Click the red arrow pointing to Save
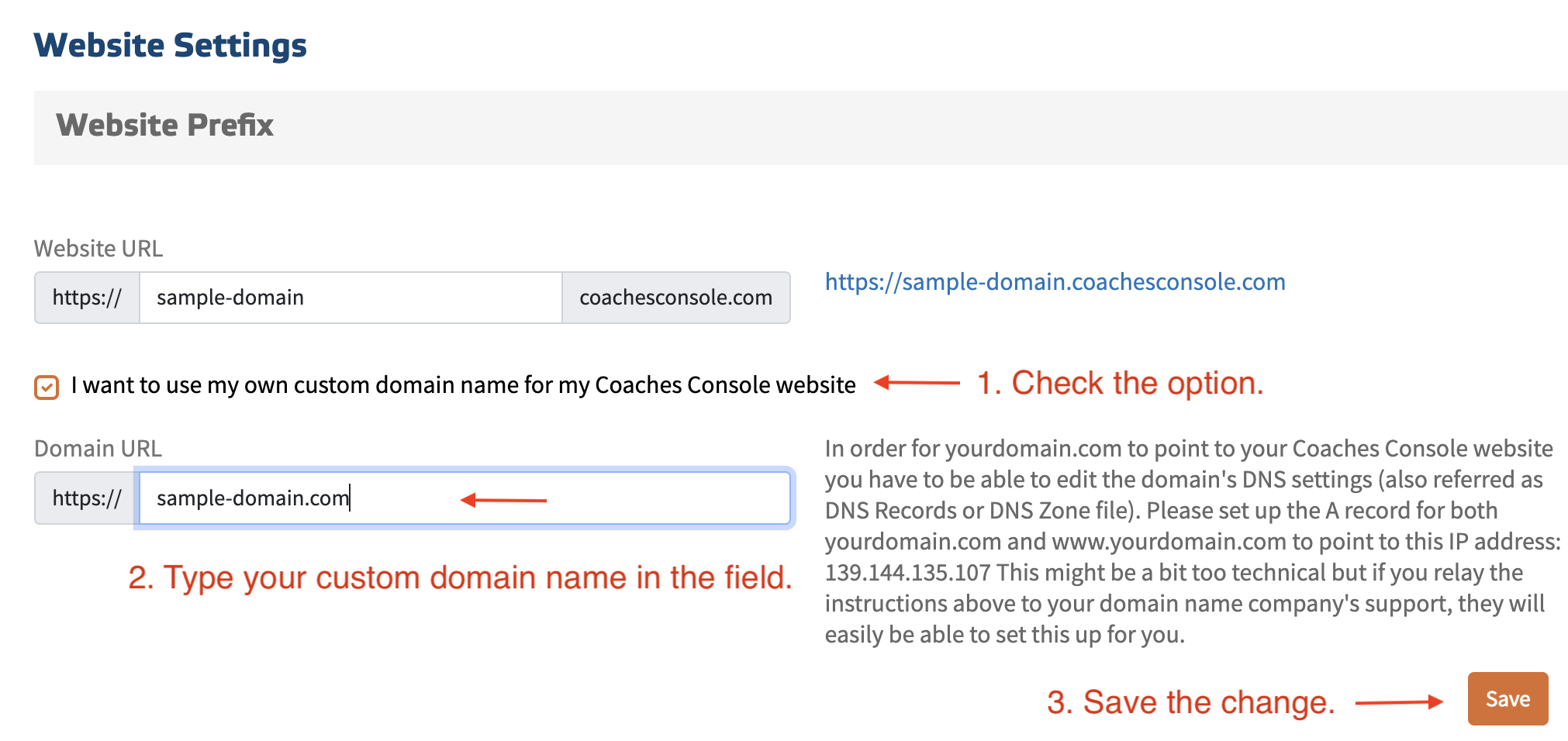Viewport: 1568px width, 741px height. coord(1398,703)
